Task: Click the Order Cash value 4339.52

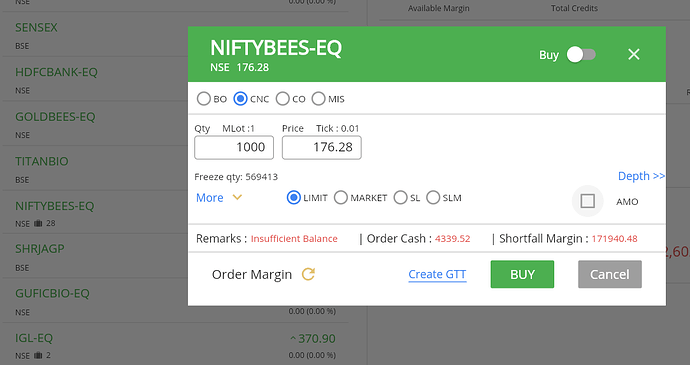Action: (x=452, y=239)
